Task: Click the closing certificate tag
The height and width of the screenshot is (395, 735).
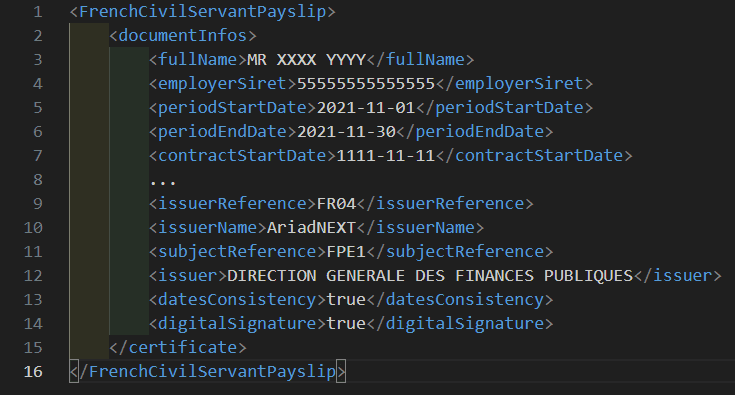Action: tap(178, 348)
